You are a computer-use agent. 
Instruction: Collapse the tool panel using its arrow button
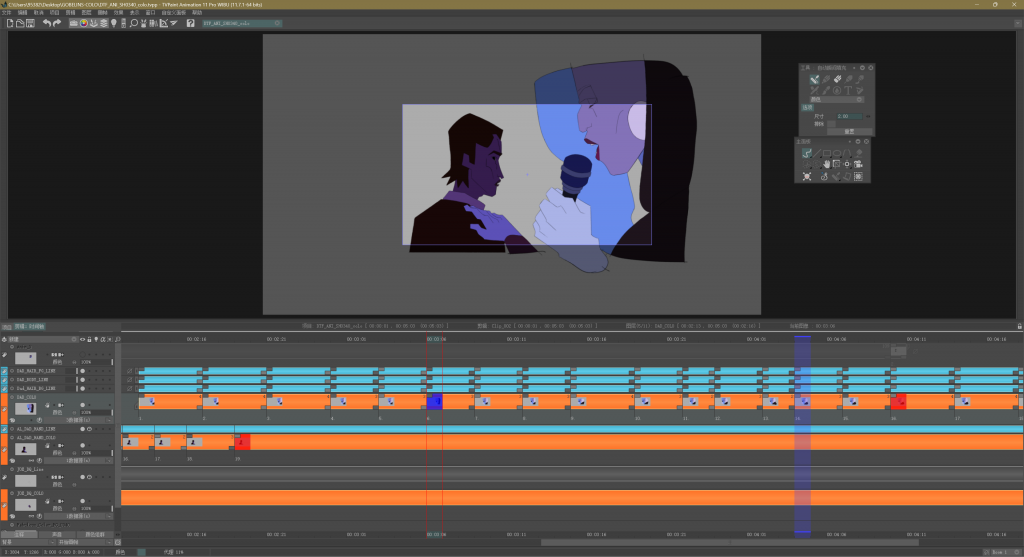pyautogui.click(x=861, y=67)
